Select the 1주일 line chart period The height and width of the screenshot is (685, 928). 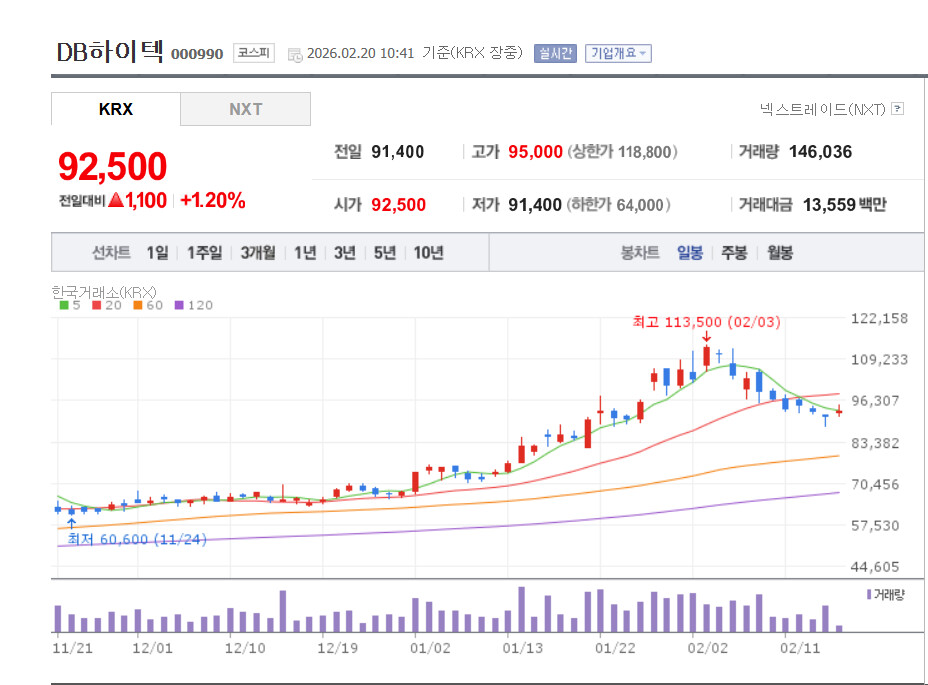pyautogui.click(x=205, y=253)
